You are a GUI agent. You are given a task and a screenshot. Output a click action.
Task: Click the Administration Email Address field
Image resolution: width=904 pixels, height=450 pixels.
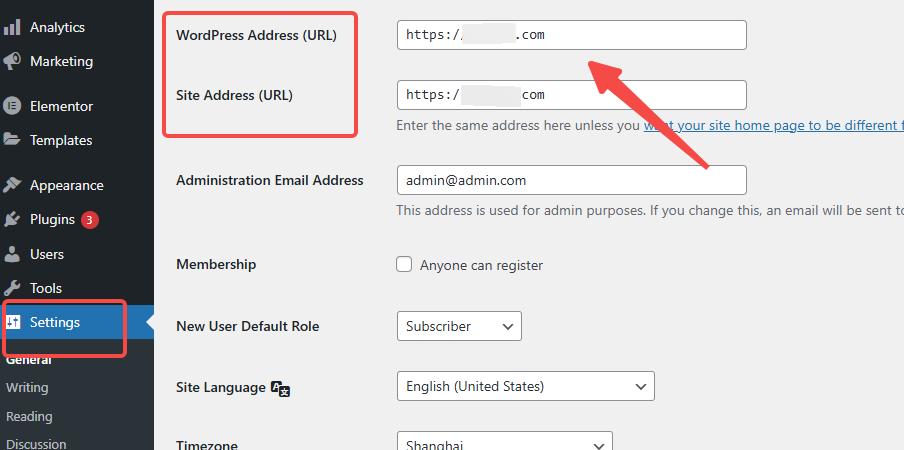click(571, 180)
